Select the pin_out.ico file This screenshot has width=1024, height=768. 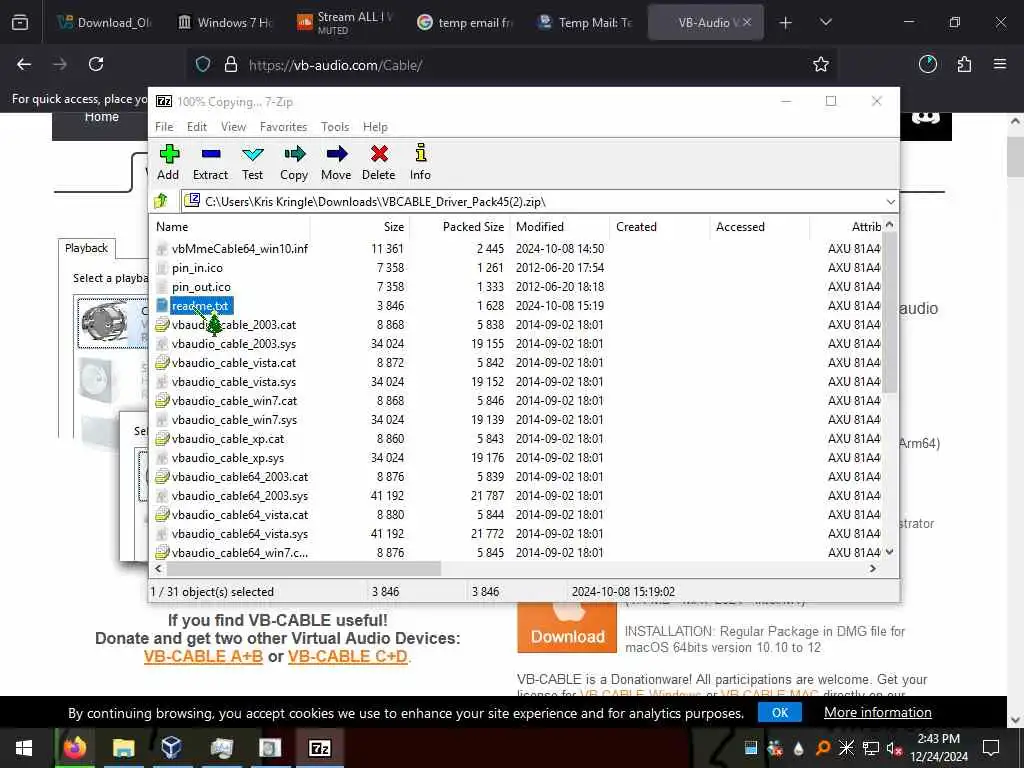click(x=201, y=287)
